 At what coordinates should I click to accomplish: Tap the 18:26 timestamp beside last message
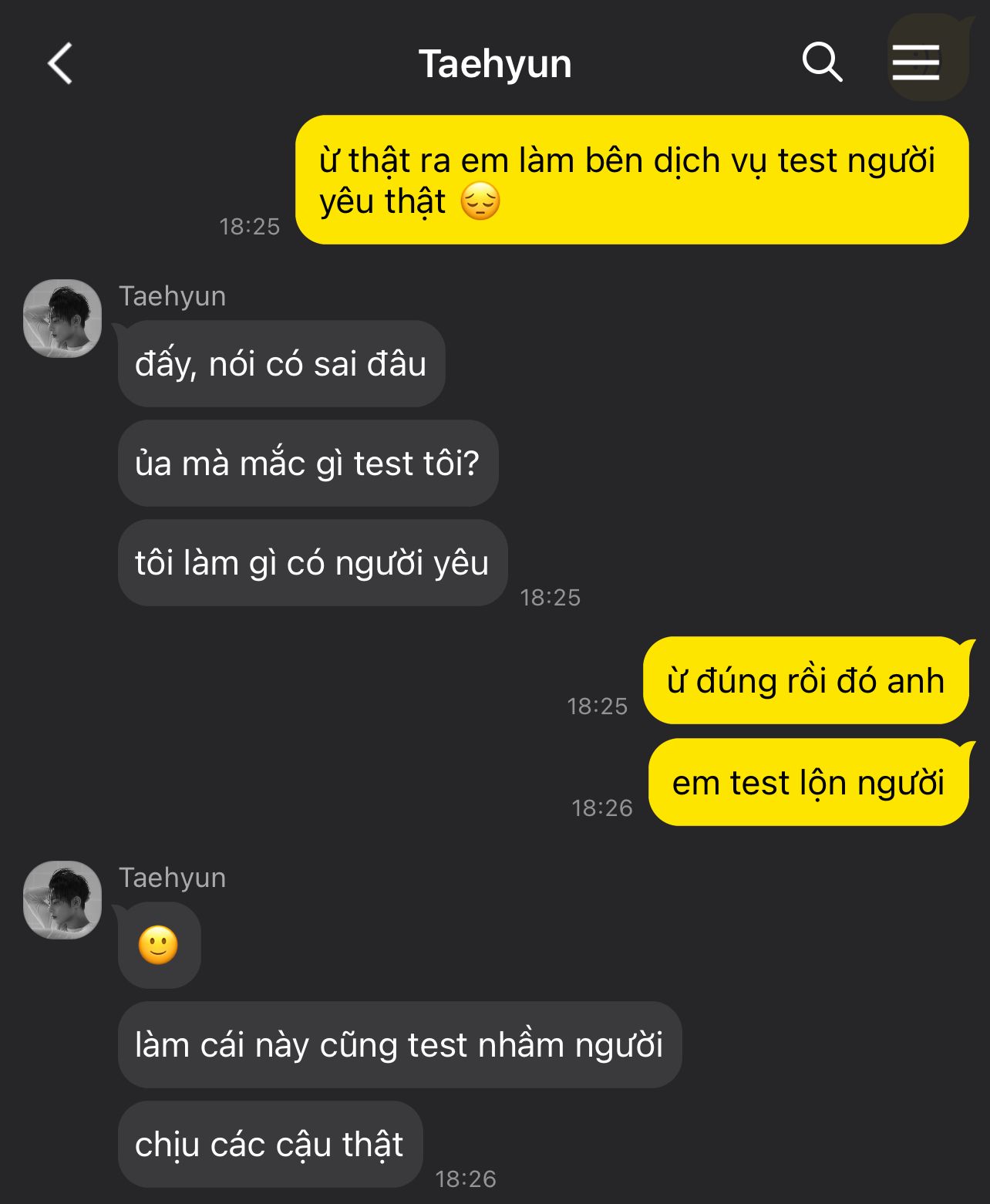coord(466,1179)
